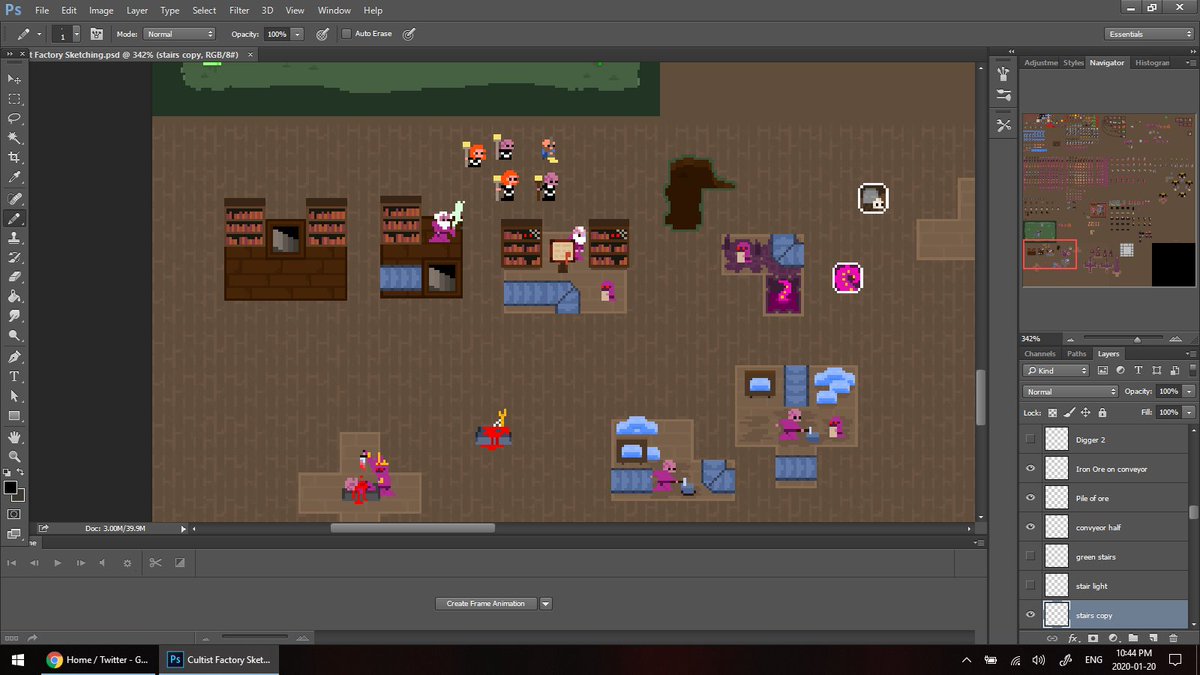
Task: Select the Eyedropper tool
Action: (x=15, y=177)
